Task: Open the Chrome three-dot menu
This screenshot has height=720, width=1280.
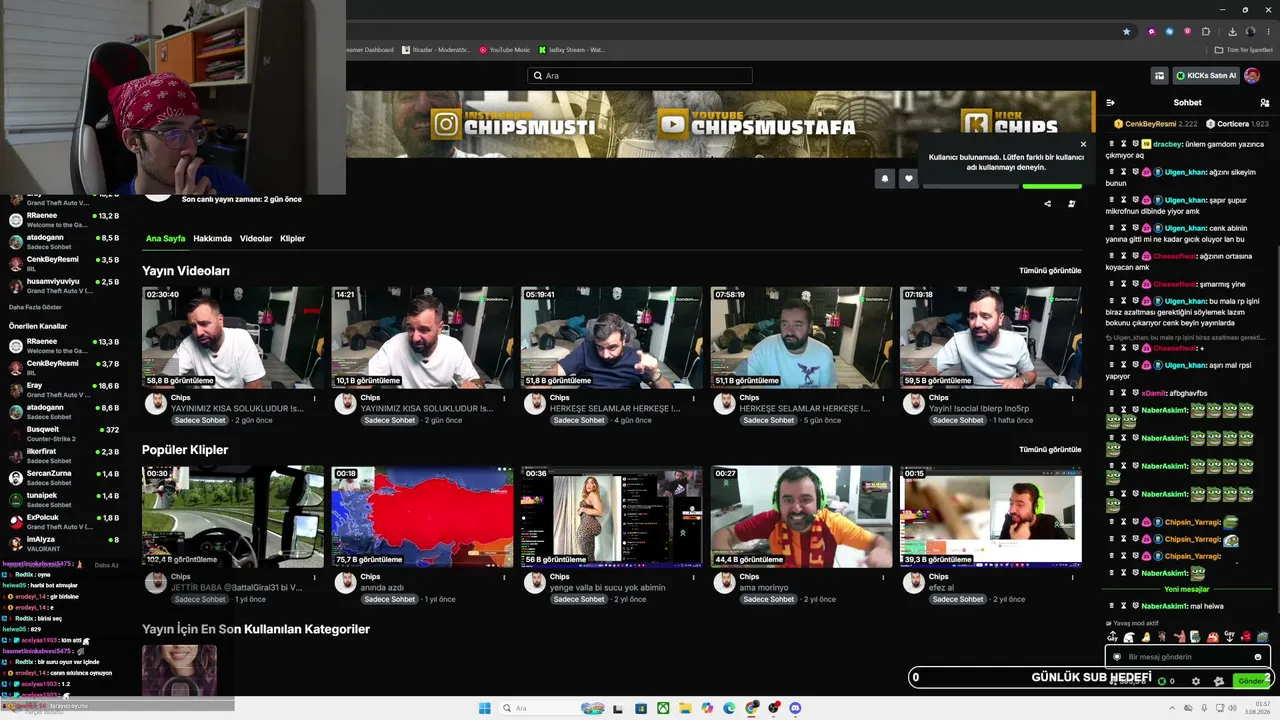Action: (1269, 31)
